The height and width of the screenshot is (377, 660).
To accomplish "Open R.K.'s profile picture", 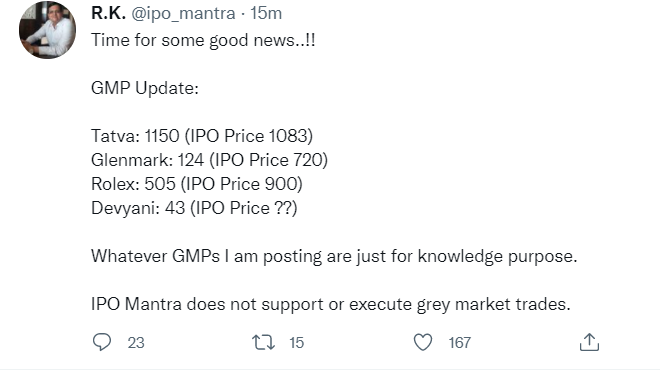I will click(x=48, y=30).
